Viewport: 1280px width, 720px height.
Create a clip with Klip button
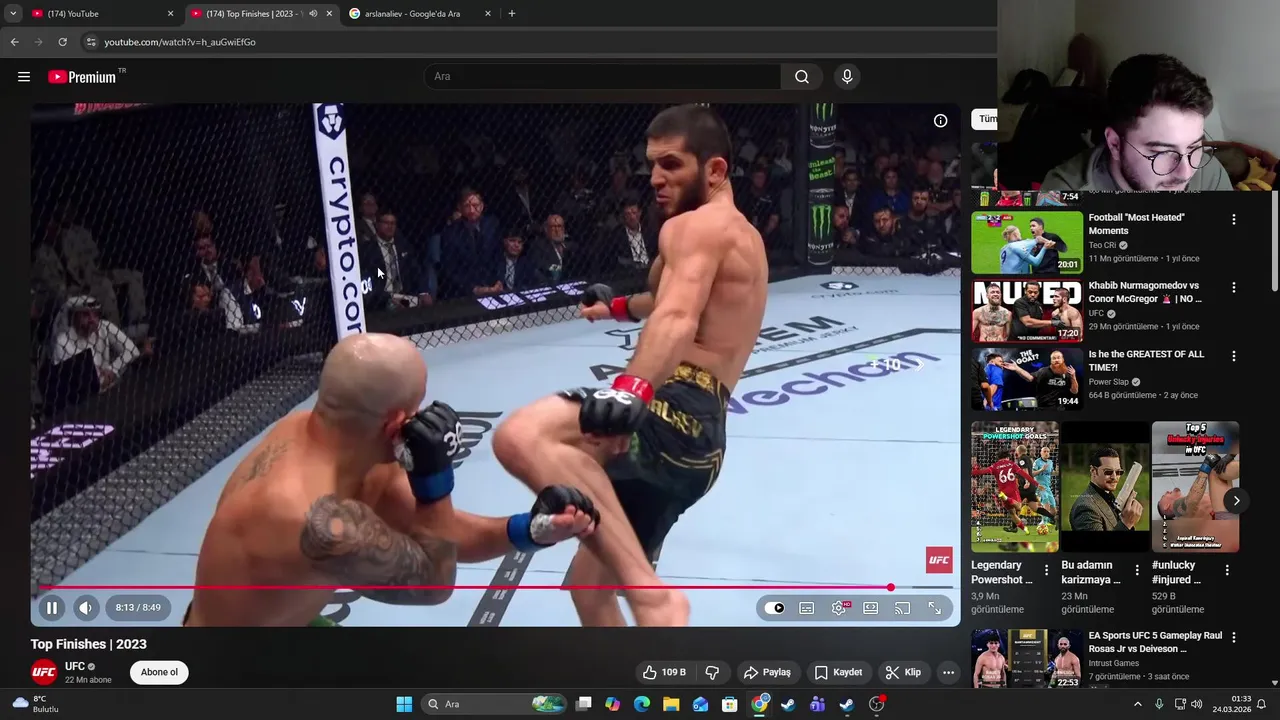(903, 672)
